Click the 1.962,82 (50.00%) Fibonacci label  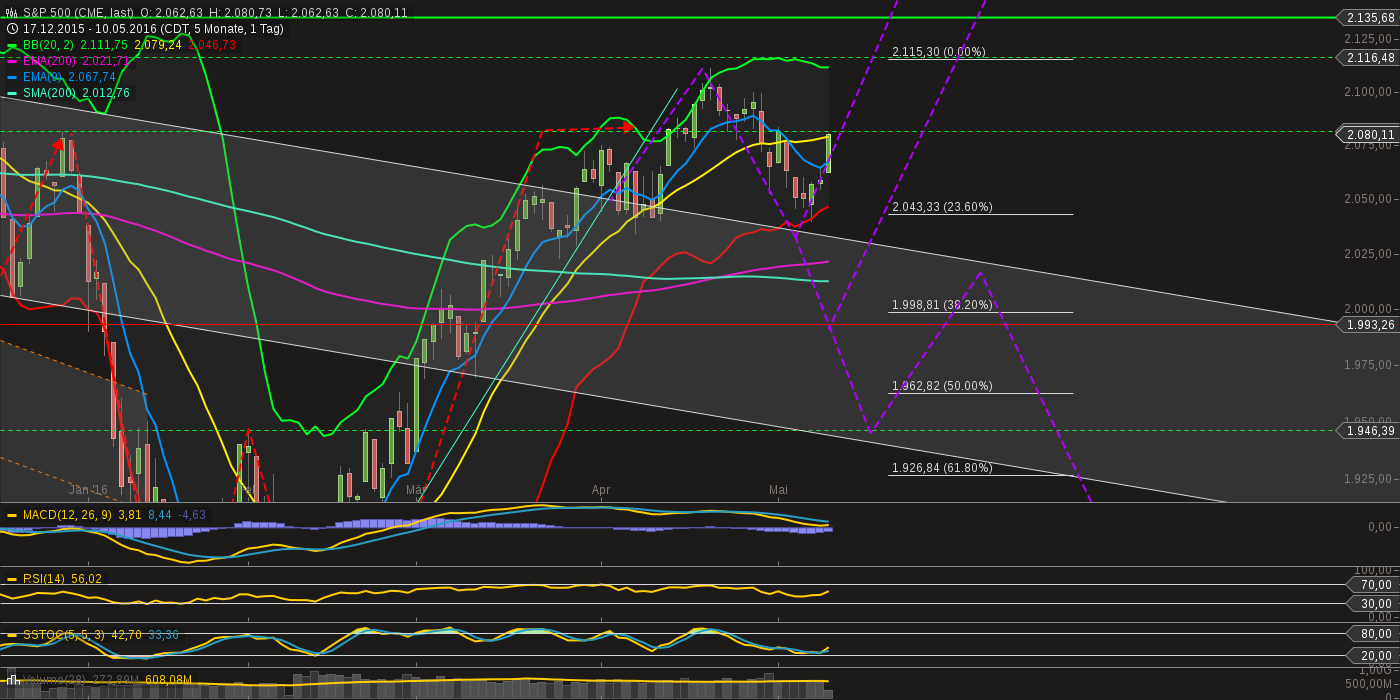(942, 386)
